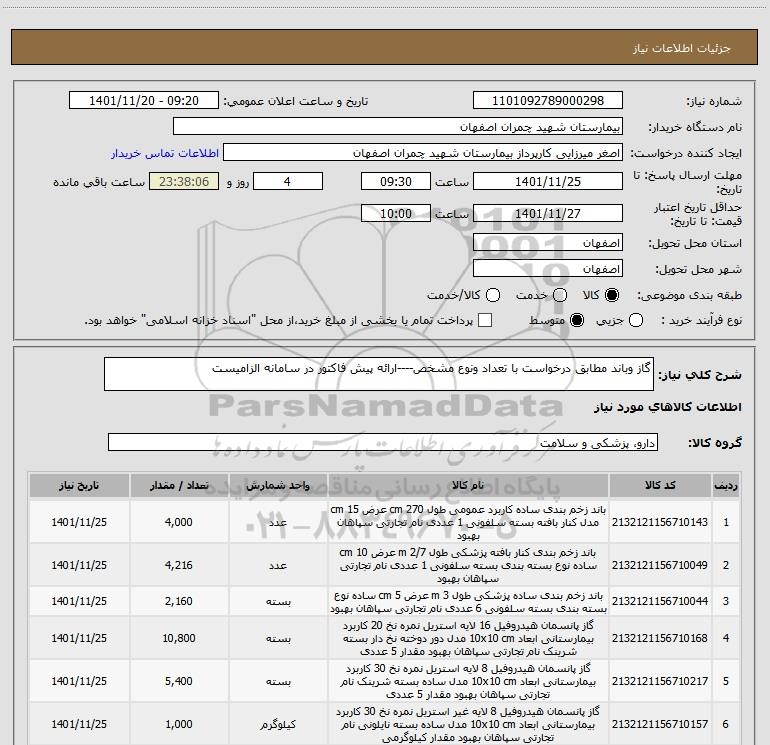770x745 pixels.
Task: Click row 4 product name گاز پانسمان 16 لایه
Action: 468,638
